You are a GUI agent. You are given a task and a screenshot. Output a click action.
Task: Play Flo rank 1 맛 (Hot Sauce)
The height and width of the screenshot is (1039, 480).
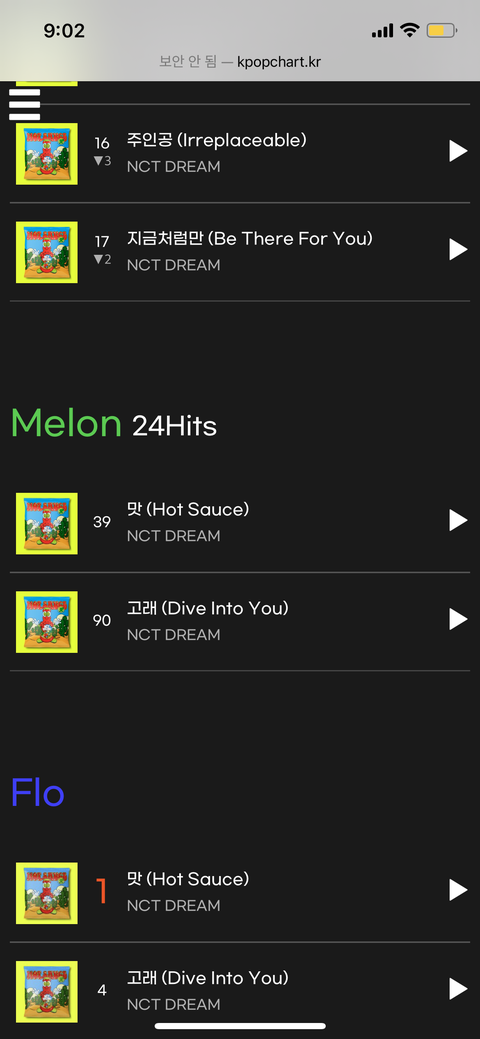(458, 891)
